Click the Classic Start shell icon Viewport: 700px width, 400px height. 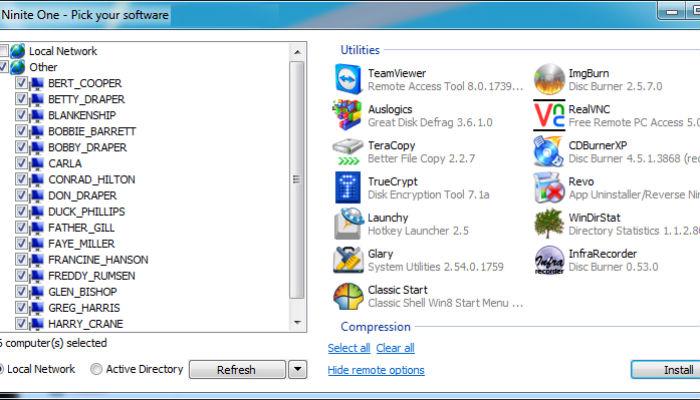(347, 296)
